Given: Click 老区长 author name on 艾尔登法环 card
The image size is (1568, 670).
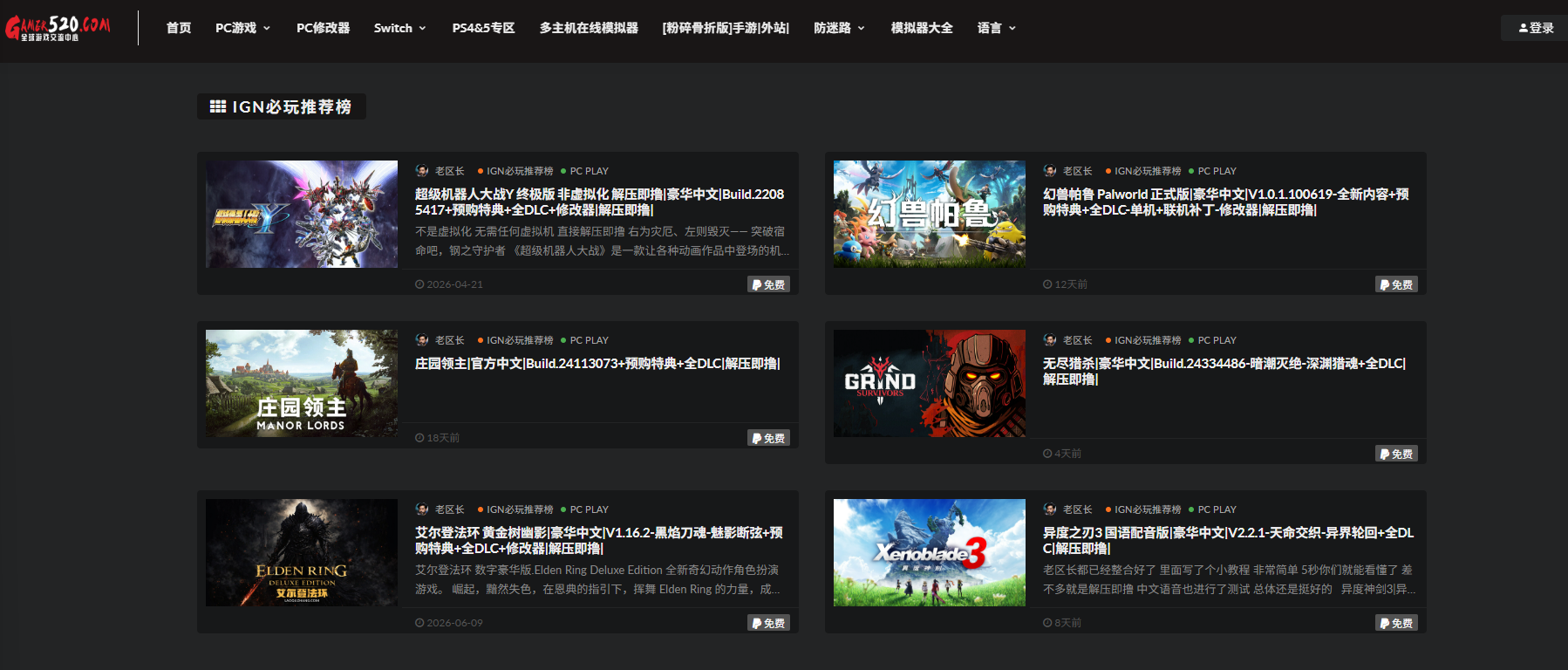Looking at the screenshot, I should (x=450, y=509).
